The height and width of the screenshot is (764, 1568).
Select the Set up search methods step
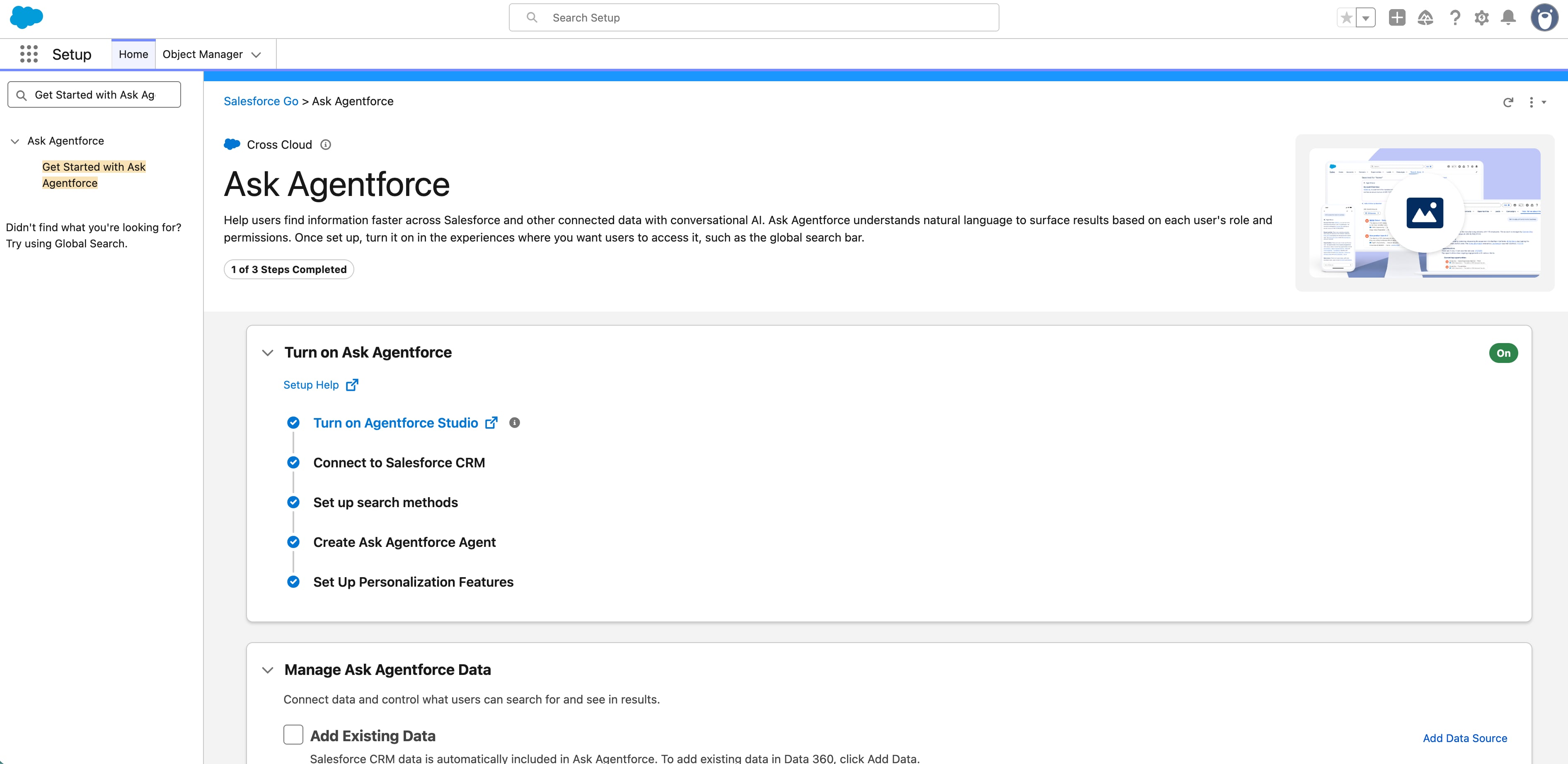[385, 502]
